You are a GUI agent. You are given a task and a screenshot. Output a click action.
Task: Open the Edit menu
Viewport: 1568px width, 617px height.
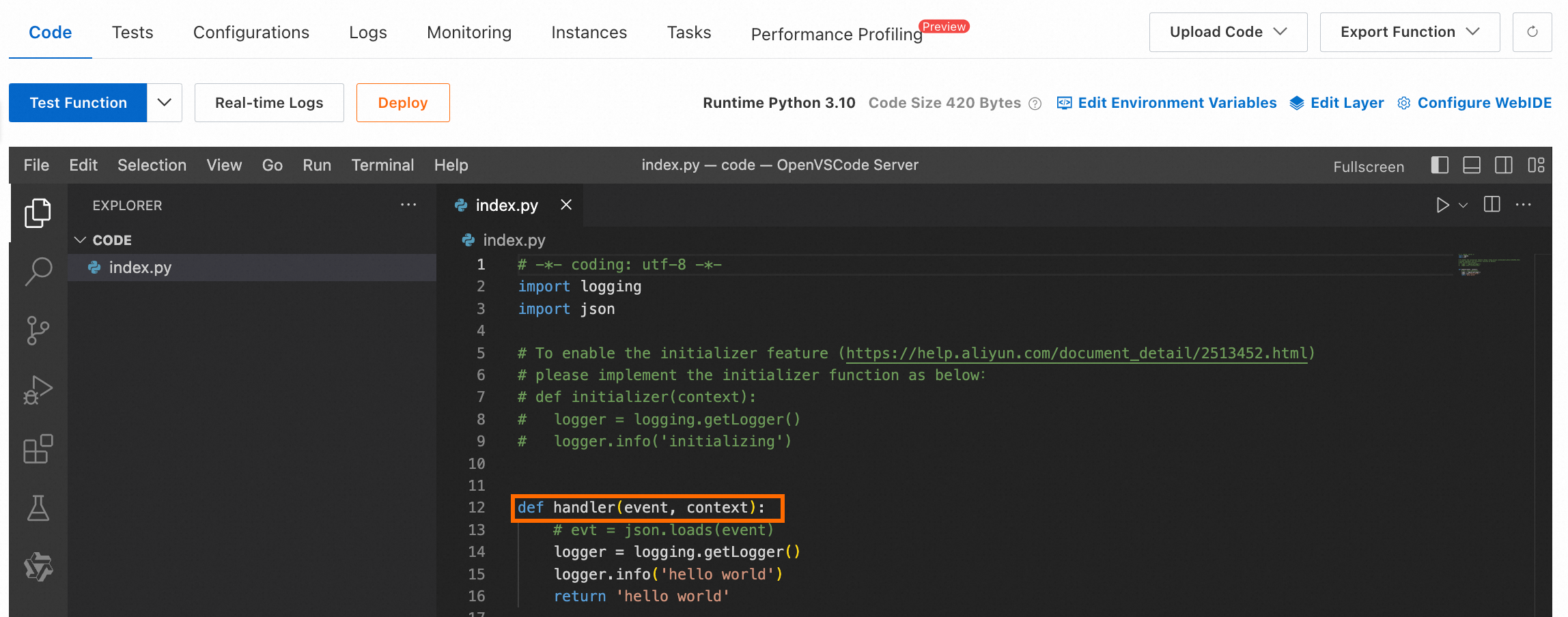[83, 165]
